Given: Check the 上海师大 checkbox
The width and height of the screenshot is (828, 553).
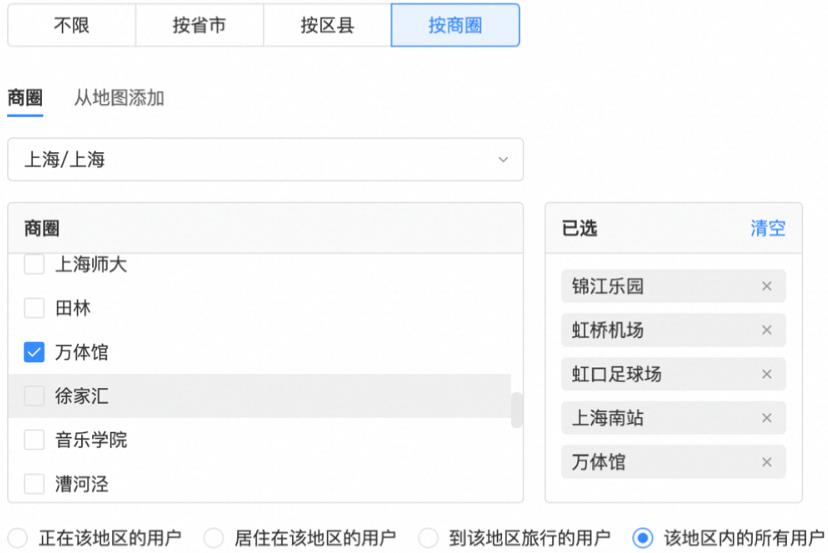Looking at the screenshot, I should coord(34,264).
